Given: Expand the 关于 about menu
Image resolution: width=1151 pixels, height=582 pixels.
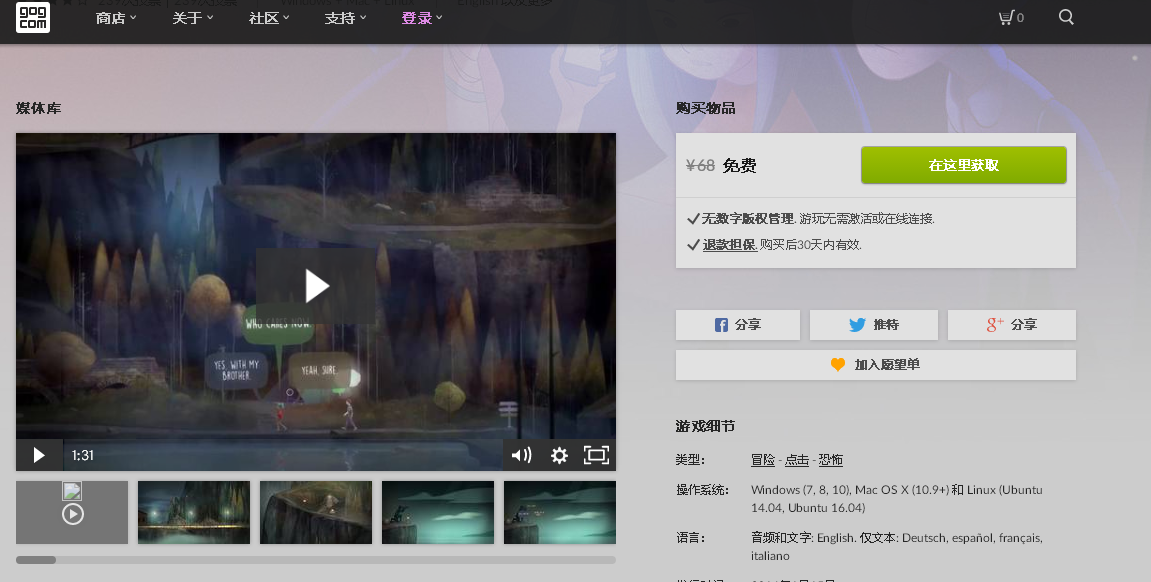Looking at the screenshot, I should coord(192,18).
